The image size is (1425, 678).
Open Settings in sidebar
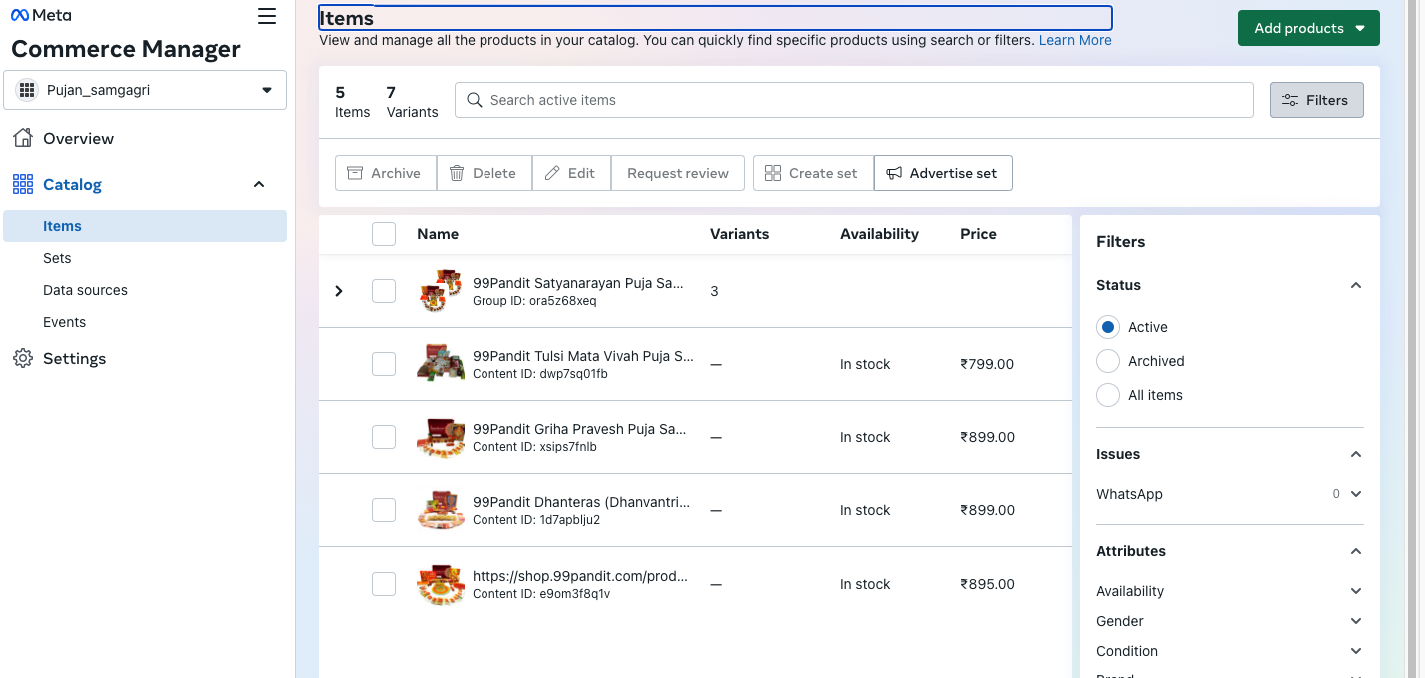point(145,358)
